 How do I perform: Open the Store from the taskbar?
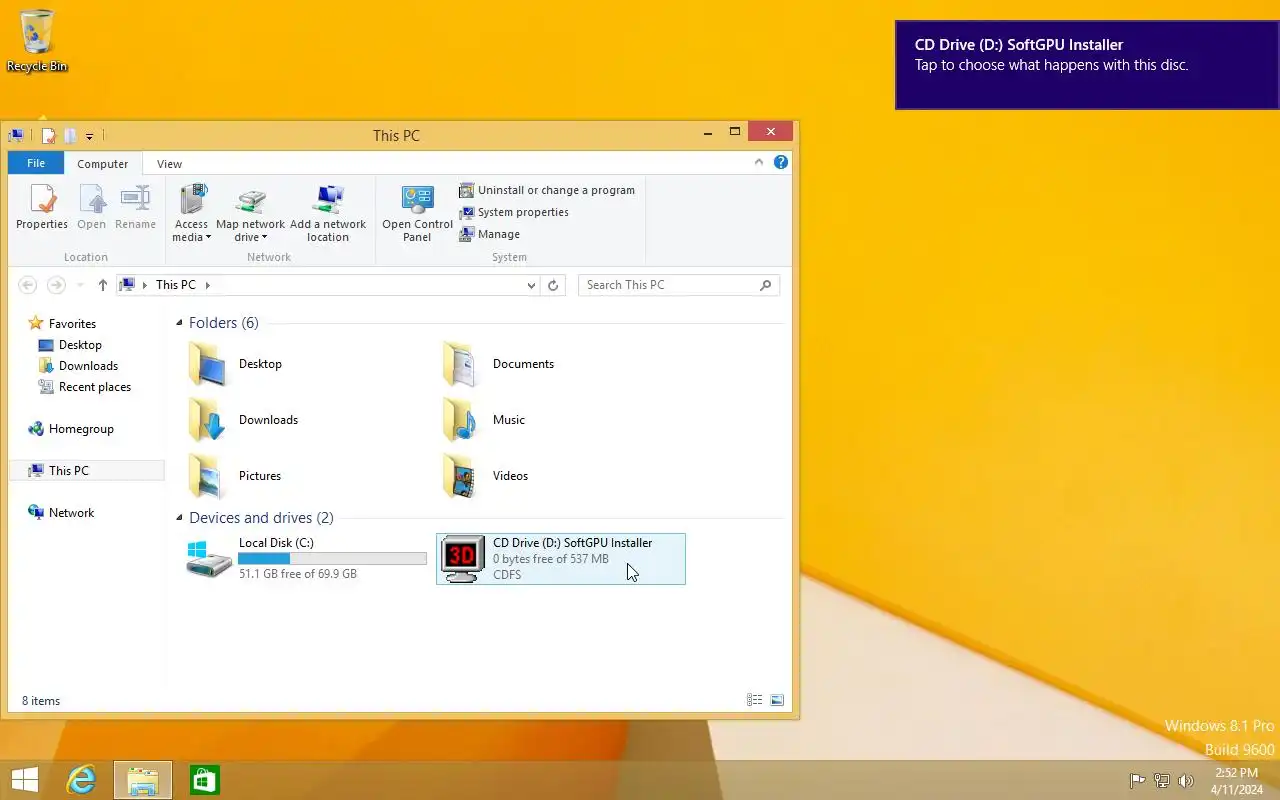pyautogui.click(x=204, y=780)
